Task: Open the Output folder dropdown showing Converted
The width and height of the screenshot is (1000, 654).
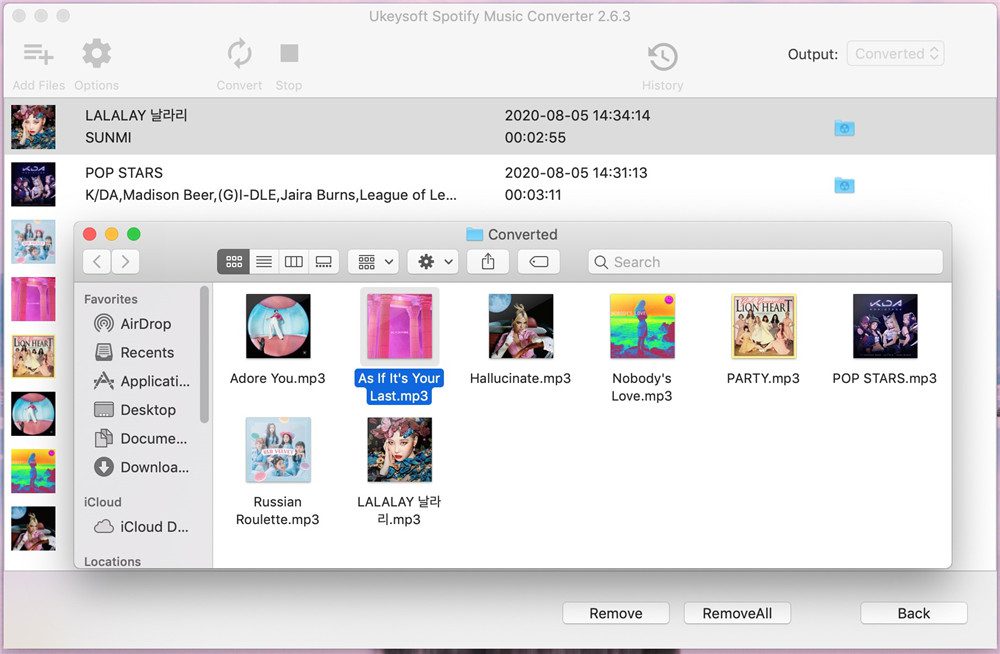Action: 895,54
